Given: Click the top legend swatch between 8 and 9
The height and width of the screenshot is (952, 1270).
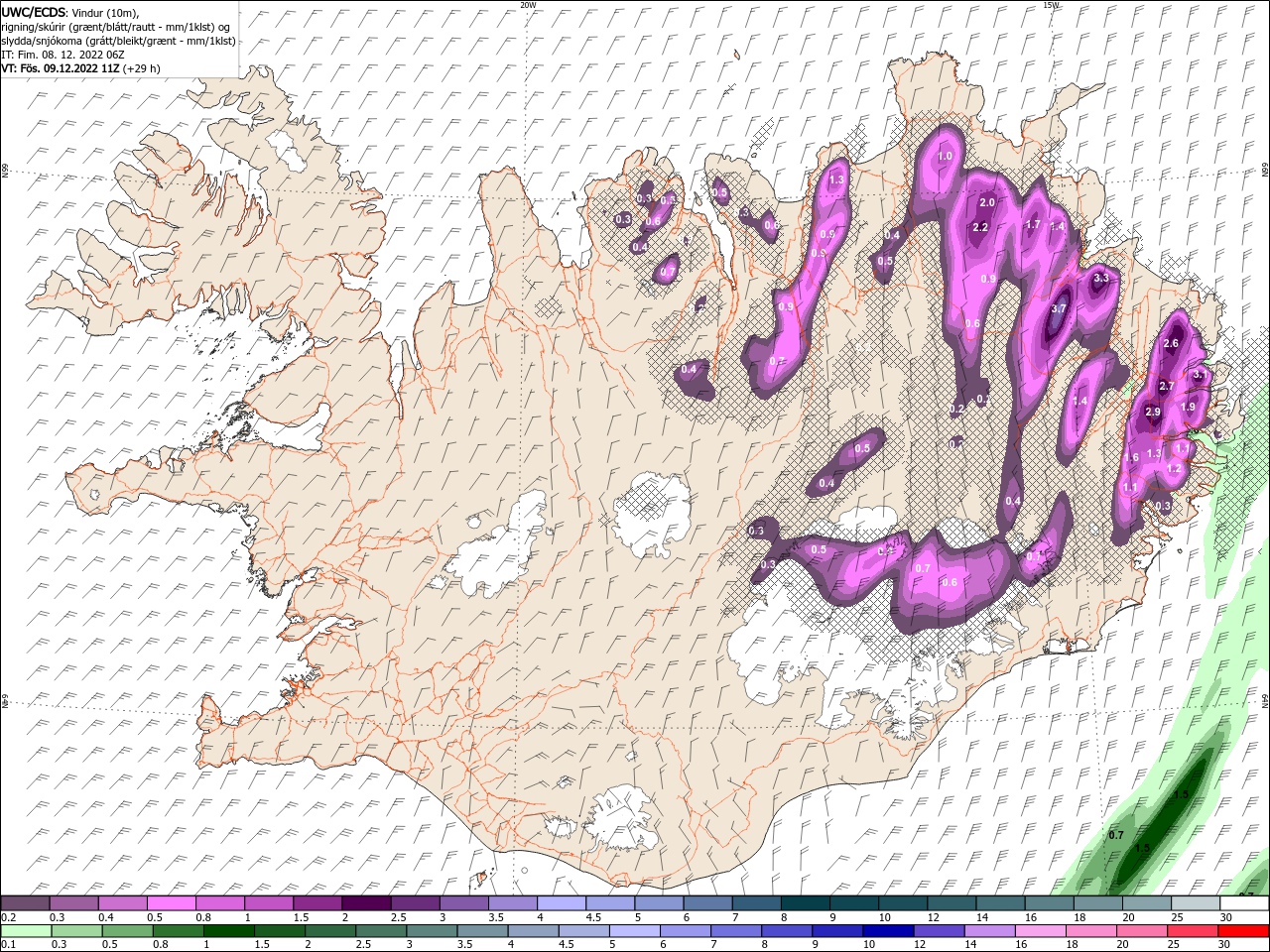Looking at the screenshot, I should [x=806, y=903].
